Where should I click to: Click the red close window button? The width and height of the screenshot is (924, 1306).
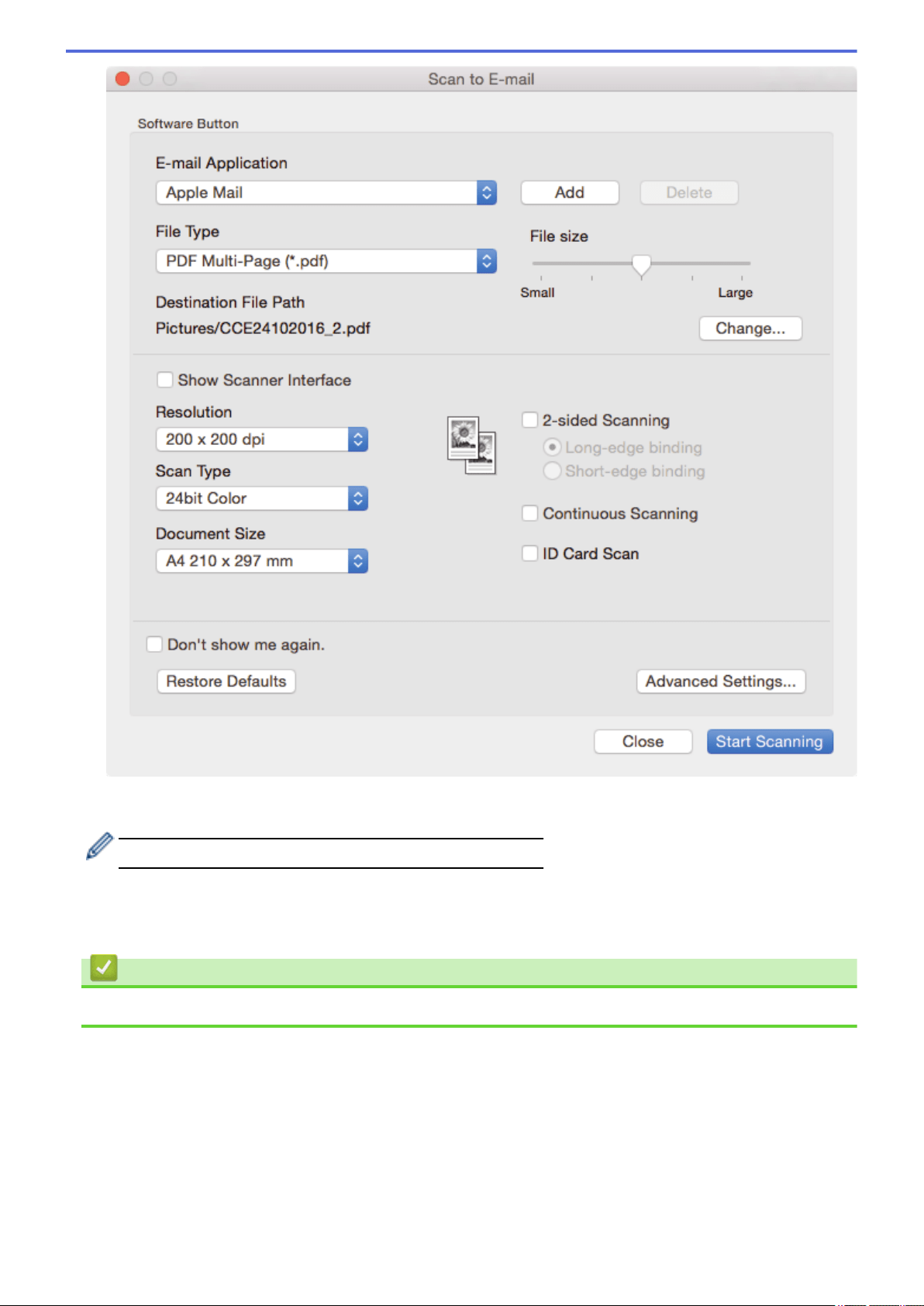[x=122, y=79]
